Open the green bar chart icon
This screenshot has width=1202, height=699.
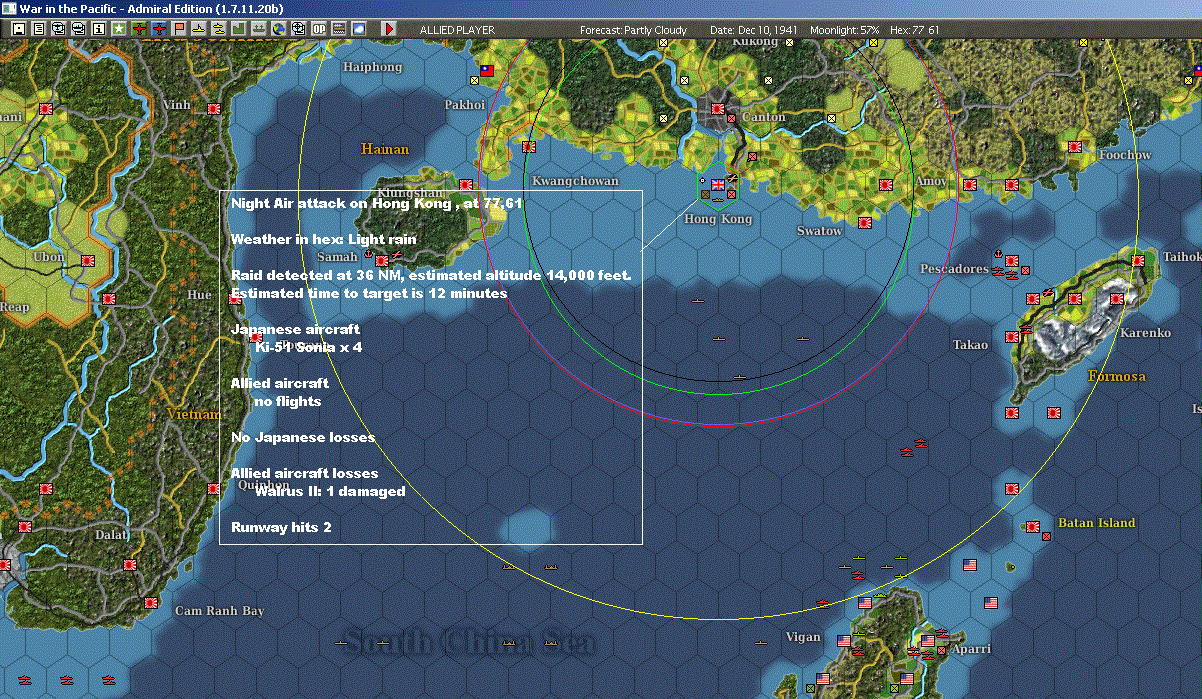(239, 29)
